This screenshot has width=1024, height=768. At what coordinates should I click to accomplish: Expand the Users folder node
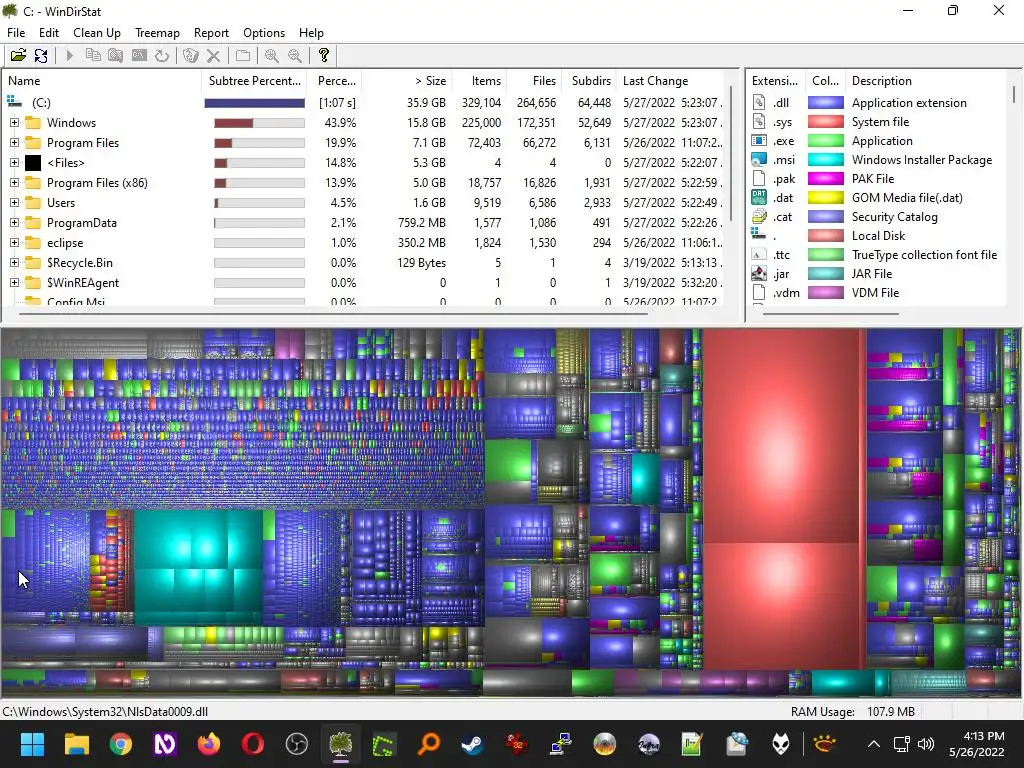[x=14, y=202]
